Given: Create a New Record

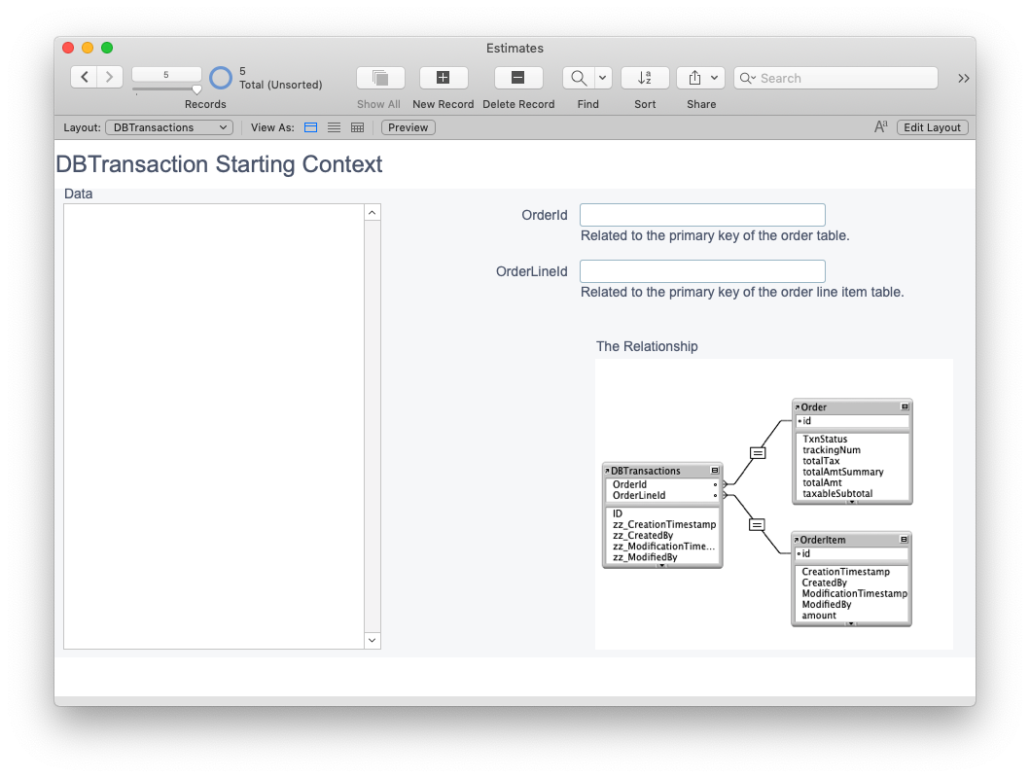Looking at the screenshot, I should [x=443, y=77].
